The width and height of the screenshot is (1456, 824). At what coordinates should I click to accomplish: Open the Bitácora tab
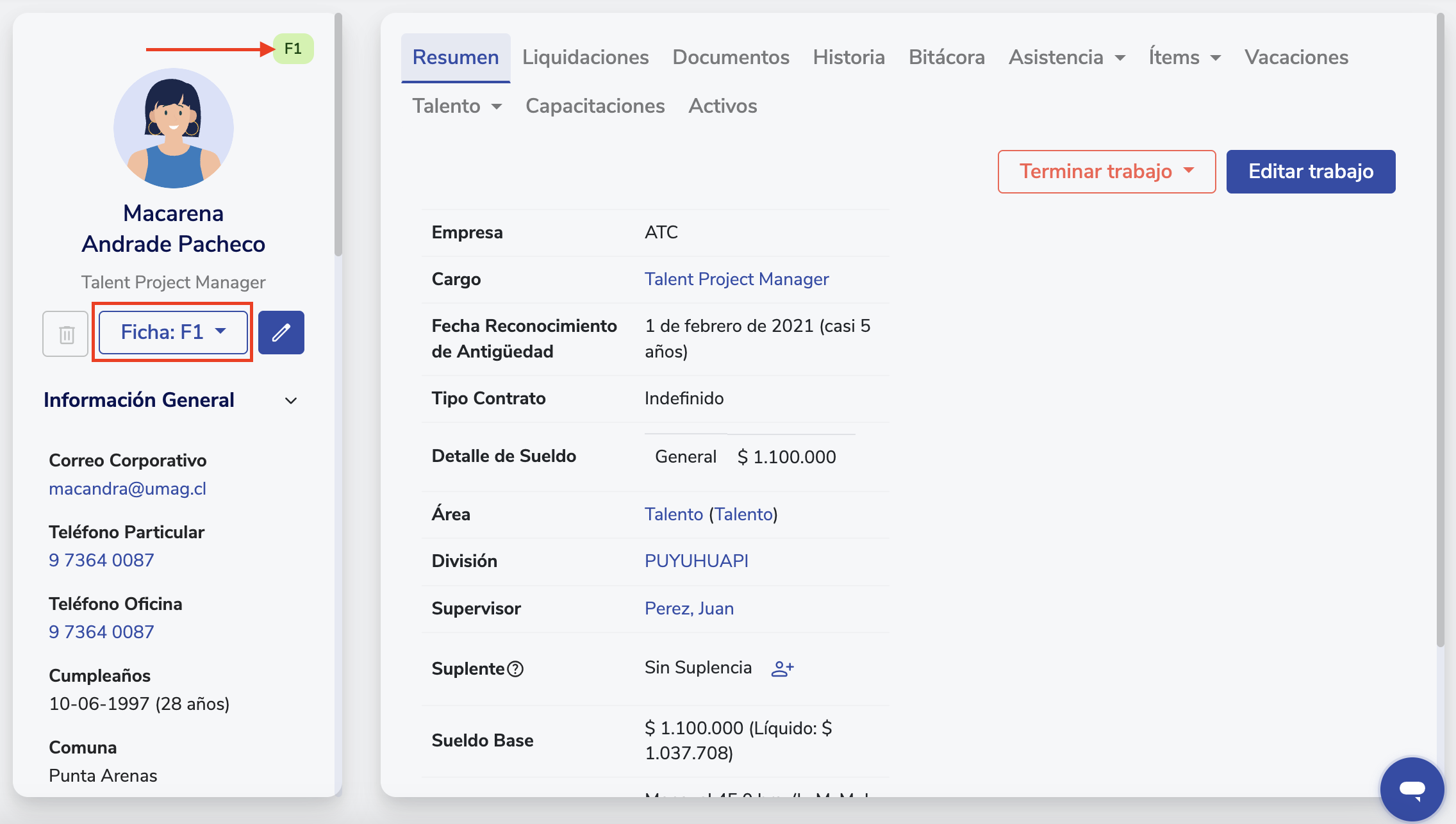[x=946, y=58]
